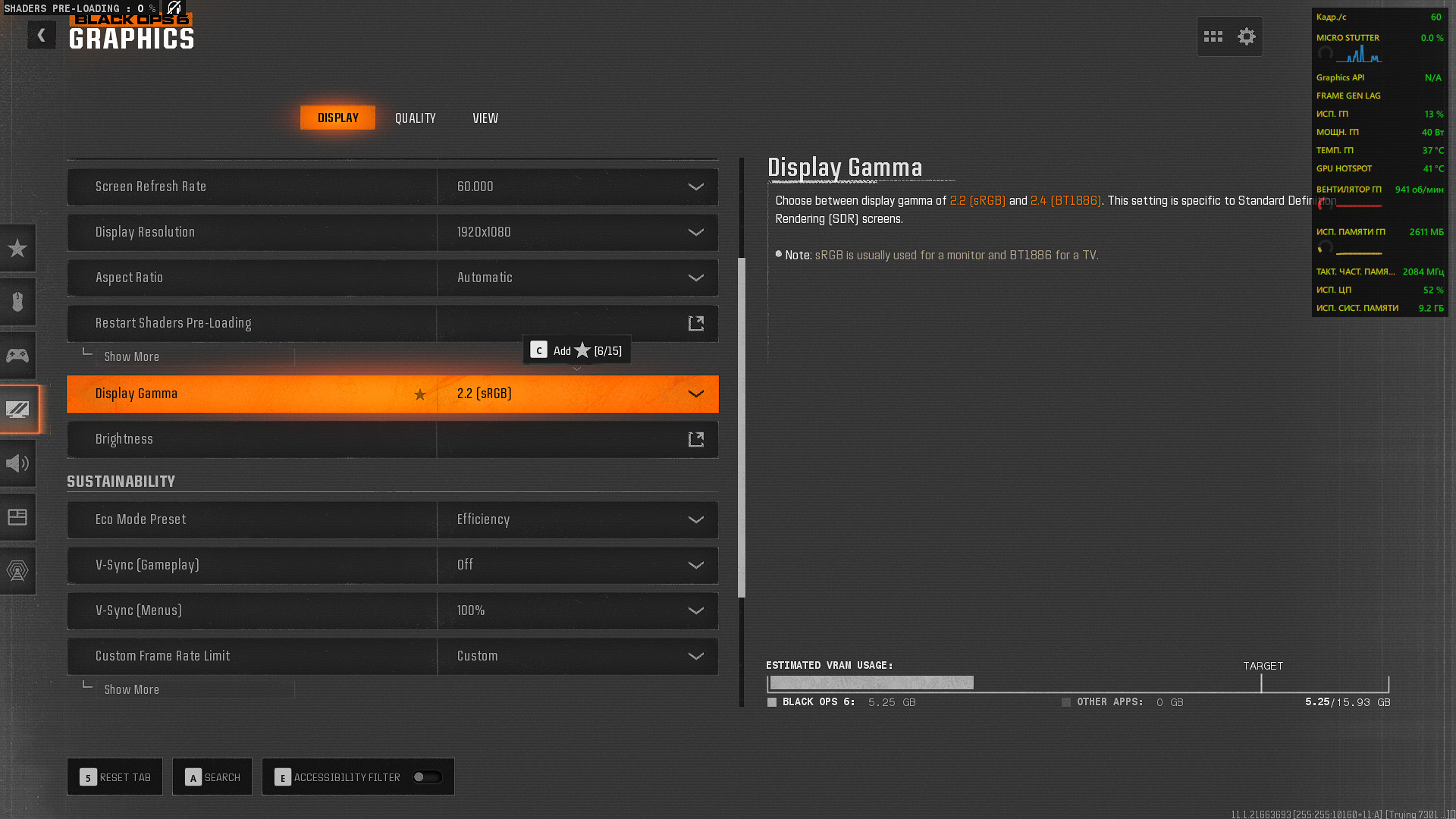Viewport: 1456px width, 819px height.
Task: Toggle the Accessibility Filter switch
Action: [x=427, y=777]
